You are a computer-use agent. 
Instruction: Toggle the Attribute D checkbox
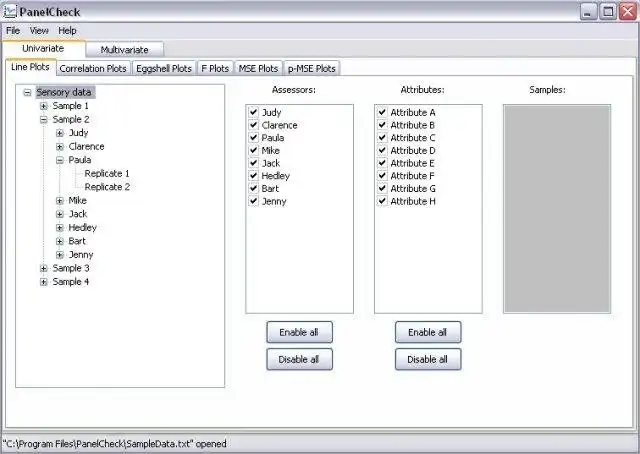[382, 150]
